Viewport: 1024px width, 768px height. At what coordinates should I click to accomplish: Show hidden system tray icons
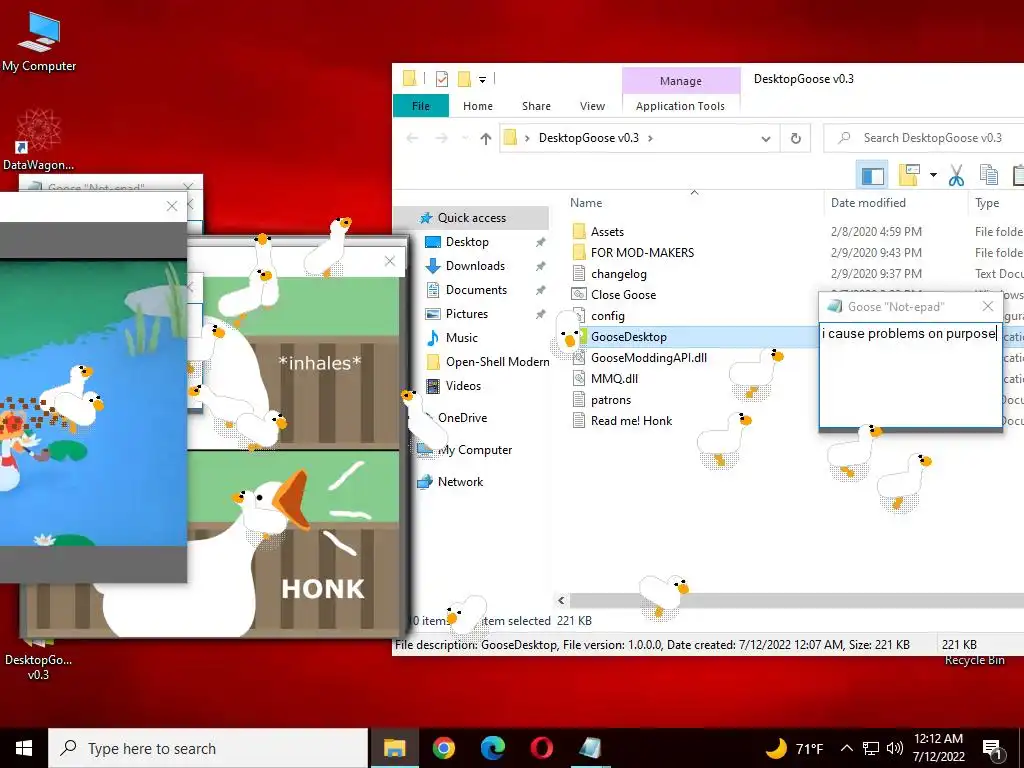(x=846, y=748)
